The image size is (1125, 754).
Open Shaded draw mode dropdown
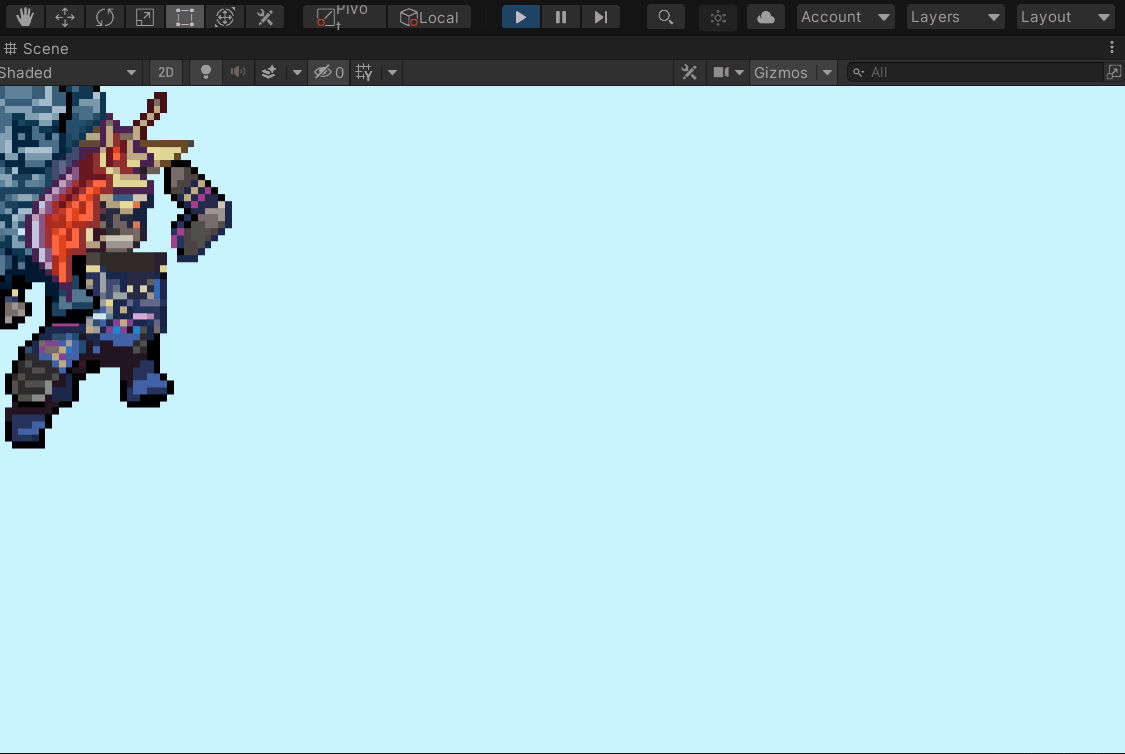click(x=69, y=72)
